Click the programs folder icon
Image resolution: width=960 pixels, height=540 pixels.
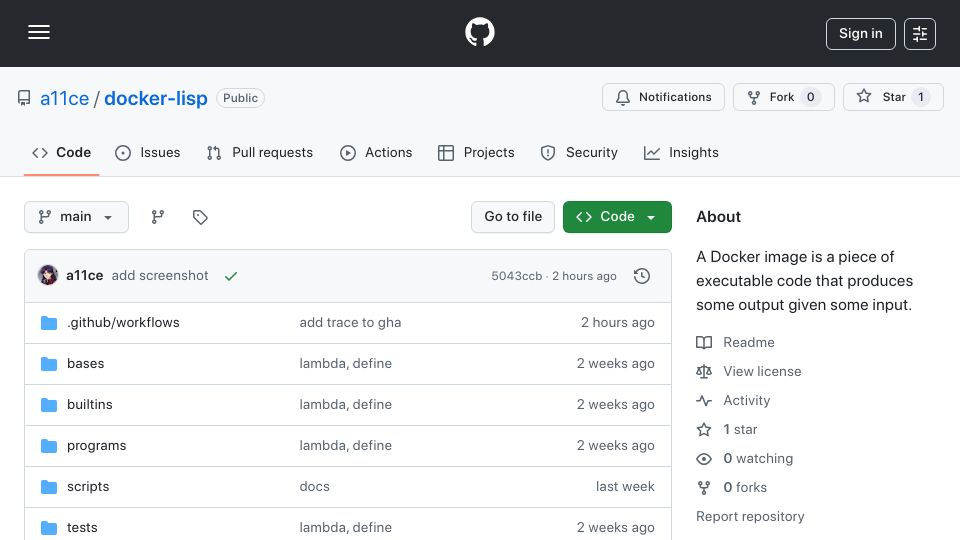click(49, 446)
